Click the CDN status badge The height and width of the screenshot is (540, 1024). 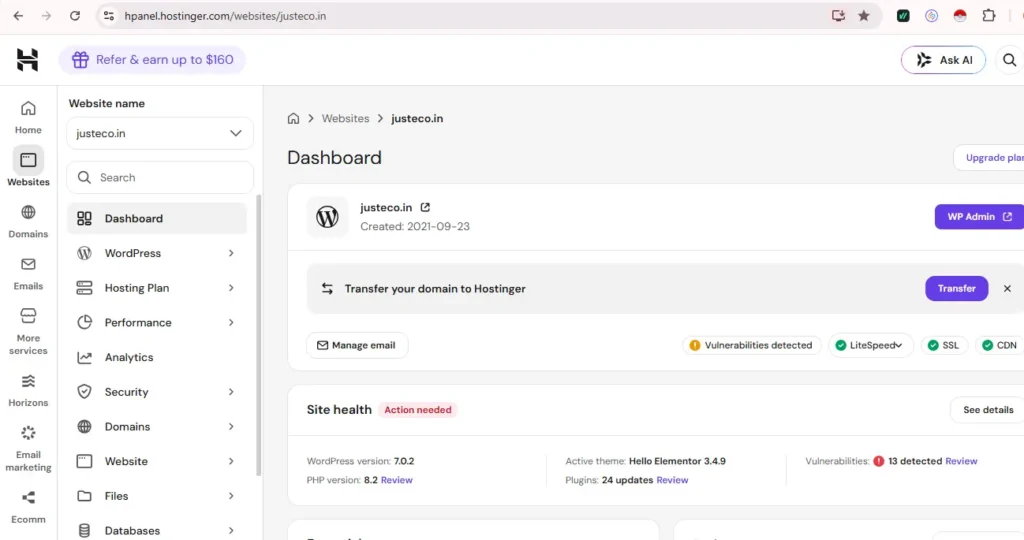click(999, 345)
